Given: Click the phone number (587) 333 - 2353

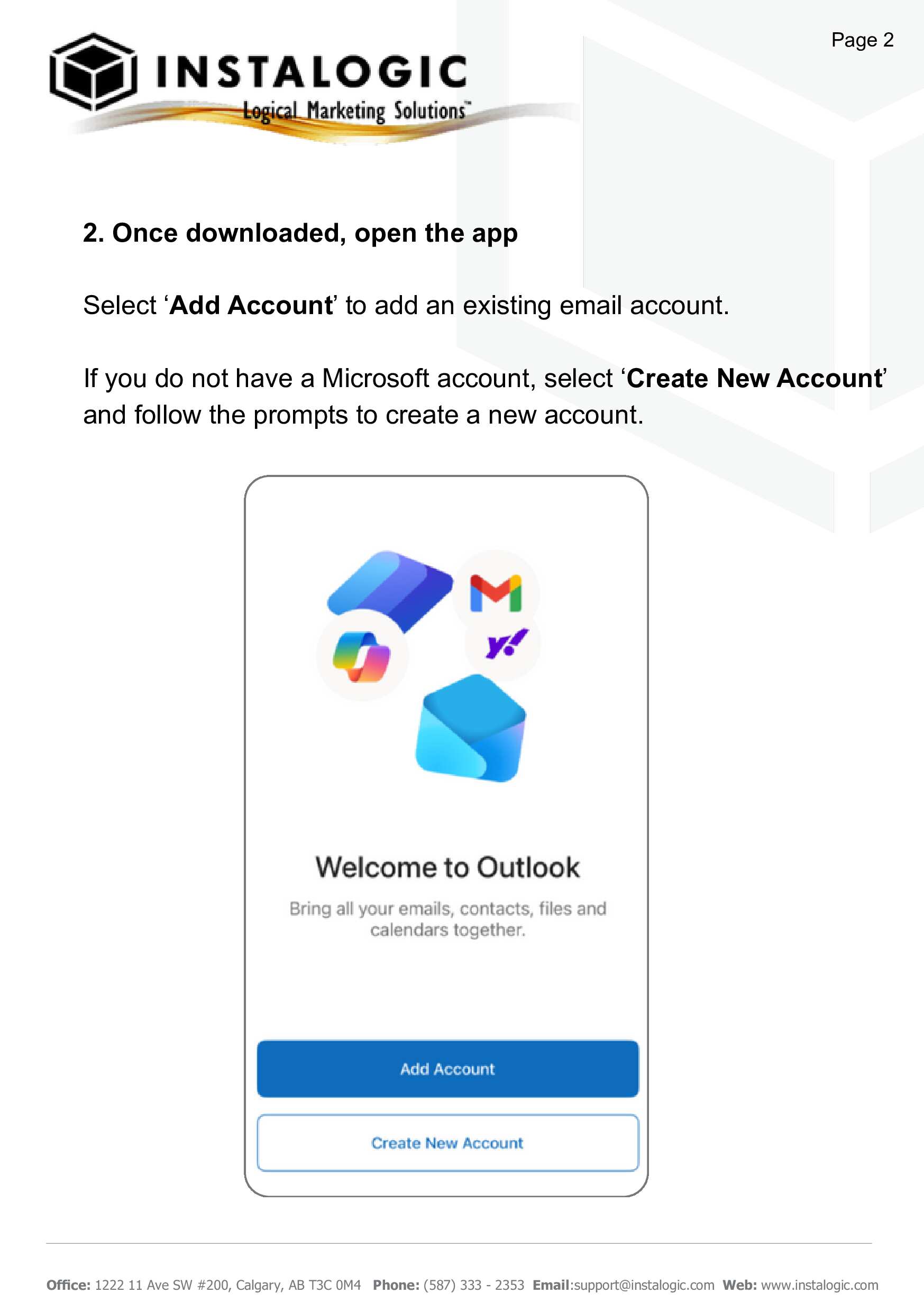Looking at the screenshot, I should (x=471, y=1285).
